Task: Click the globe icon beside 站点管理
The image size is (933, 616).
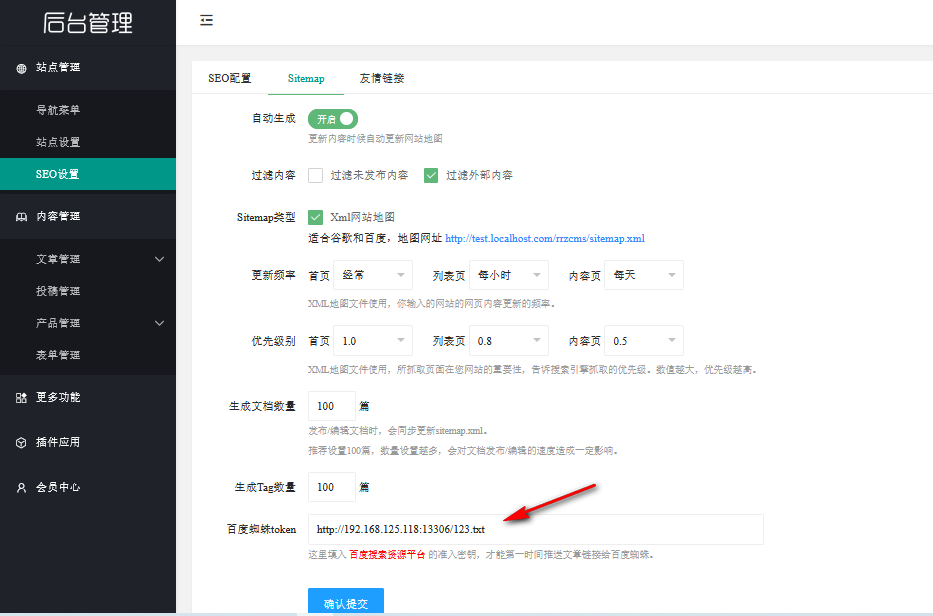Action: click(21, 68)
